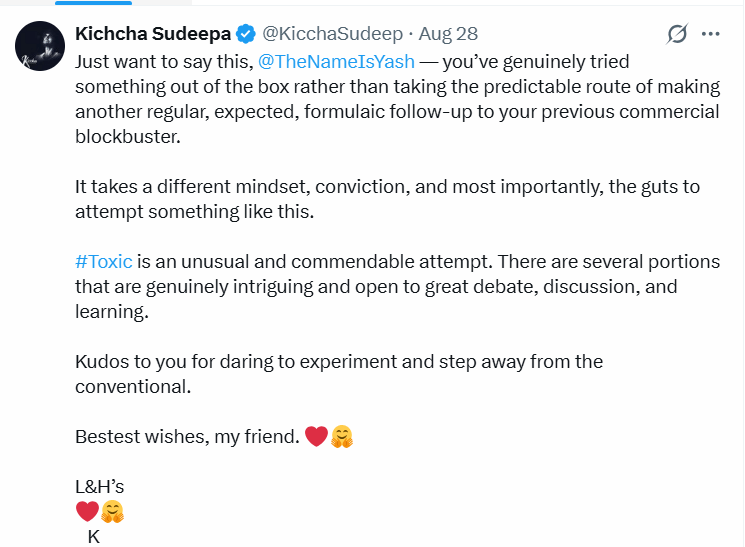Image resolution: width=745 pixels, height=547 pixels.
Task: Click the "It takes a different mindset" paragraph
Action: tap(387, 199)
